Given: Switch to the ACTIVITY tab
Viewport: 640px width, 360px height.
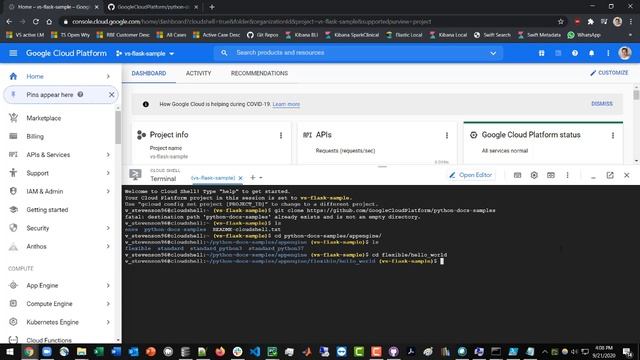Looking at the screenshot, I should coord(198,73).
